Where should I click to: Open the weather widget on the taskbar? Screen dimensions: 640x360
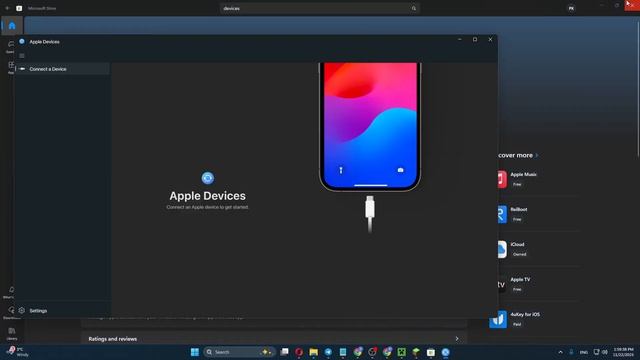point(18,352)
